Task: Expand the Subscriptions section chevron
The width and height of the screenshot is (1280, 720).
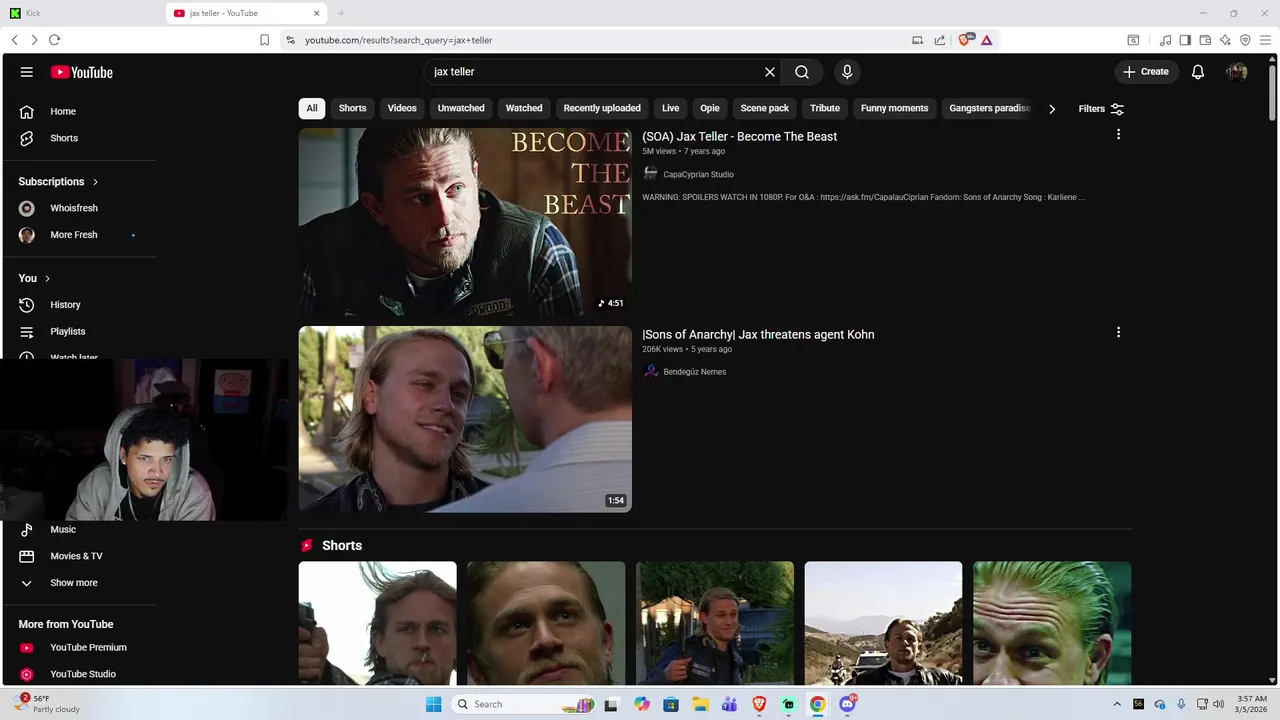Action: (96, 182)
